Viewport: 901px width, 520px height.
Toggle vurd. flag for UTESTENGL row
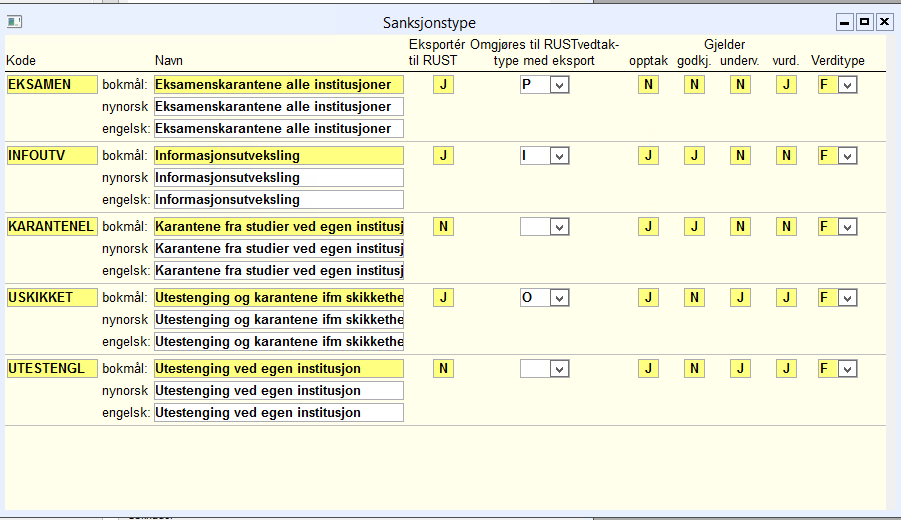click(786, 368)
